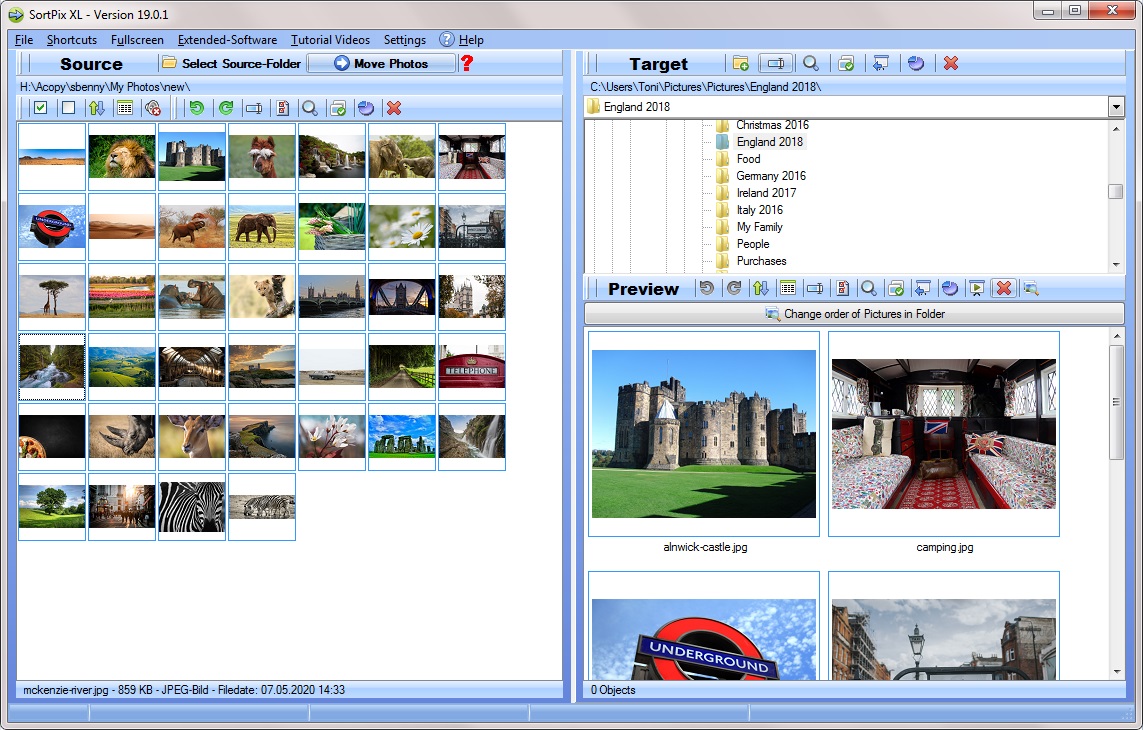The height and width of the screenshot is (730, 1143).
Task: Start the Preview slideshow play icon
Action: pyautogui.click(x=977, y=289)
